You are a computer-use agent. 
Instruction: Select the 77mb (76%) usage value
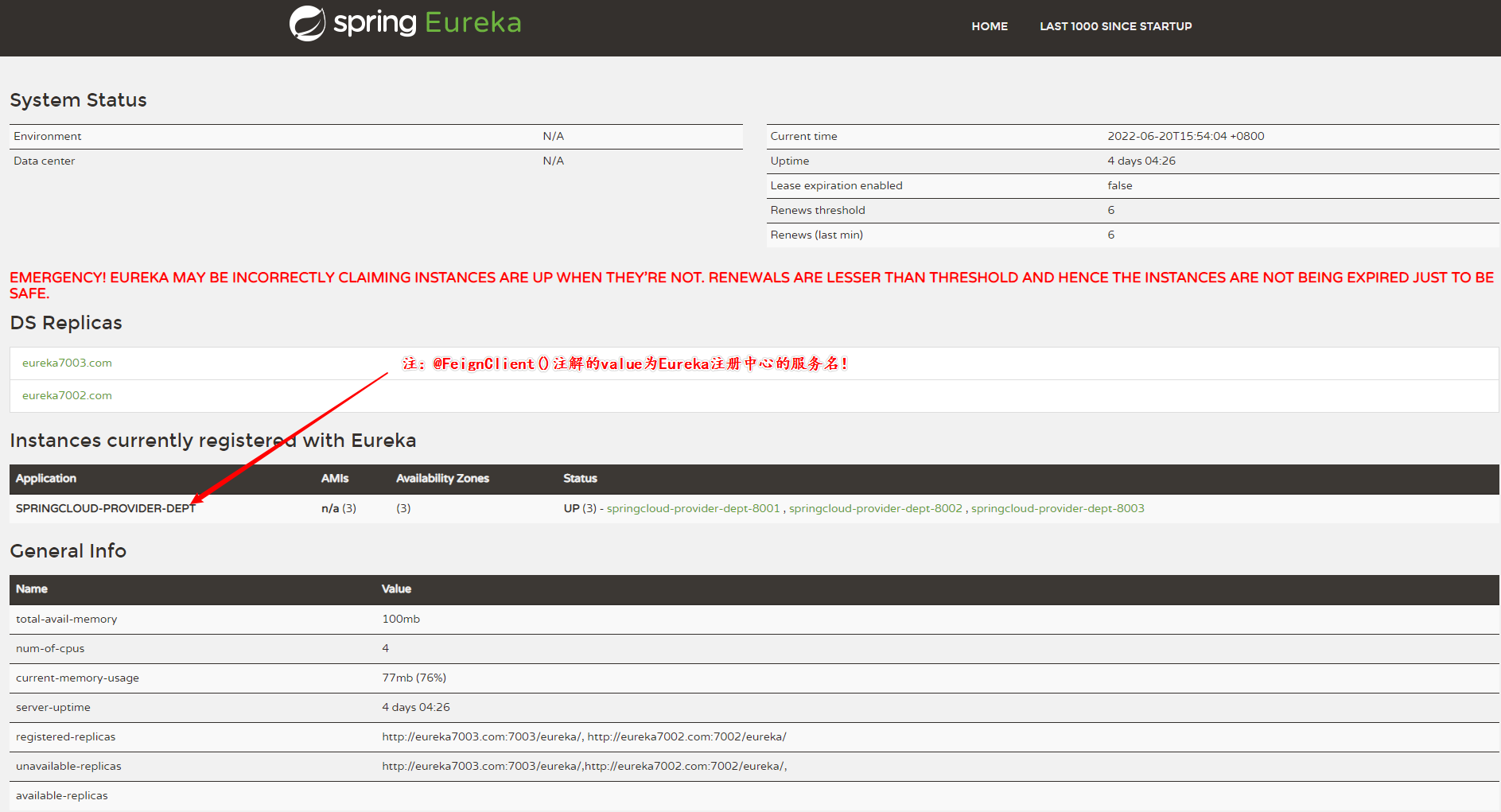pyautogui.click(x=414, y=678)
